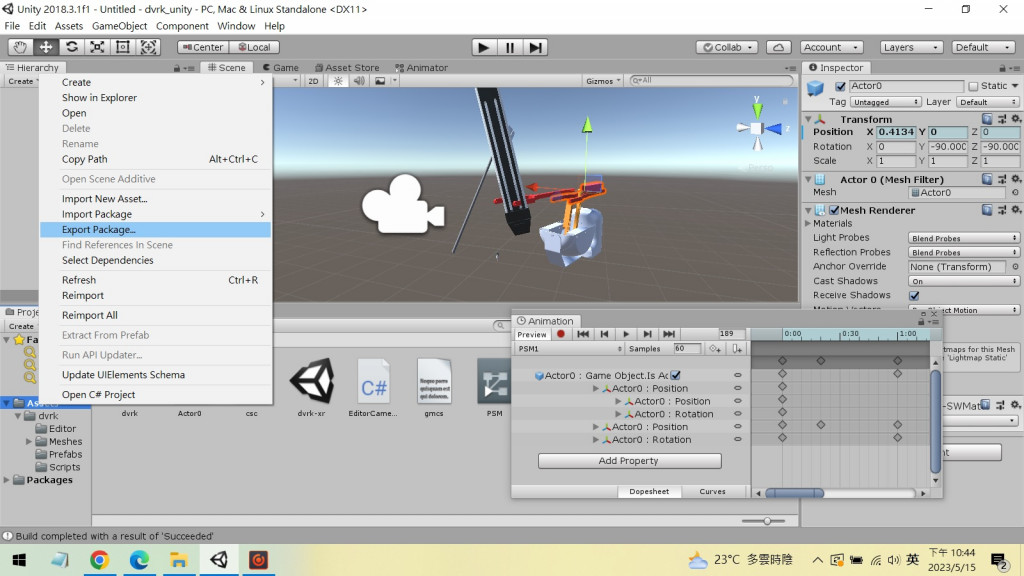
Task: Add keyframe button in Animation window
Action: (715, 349)
